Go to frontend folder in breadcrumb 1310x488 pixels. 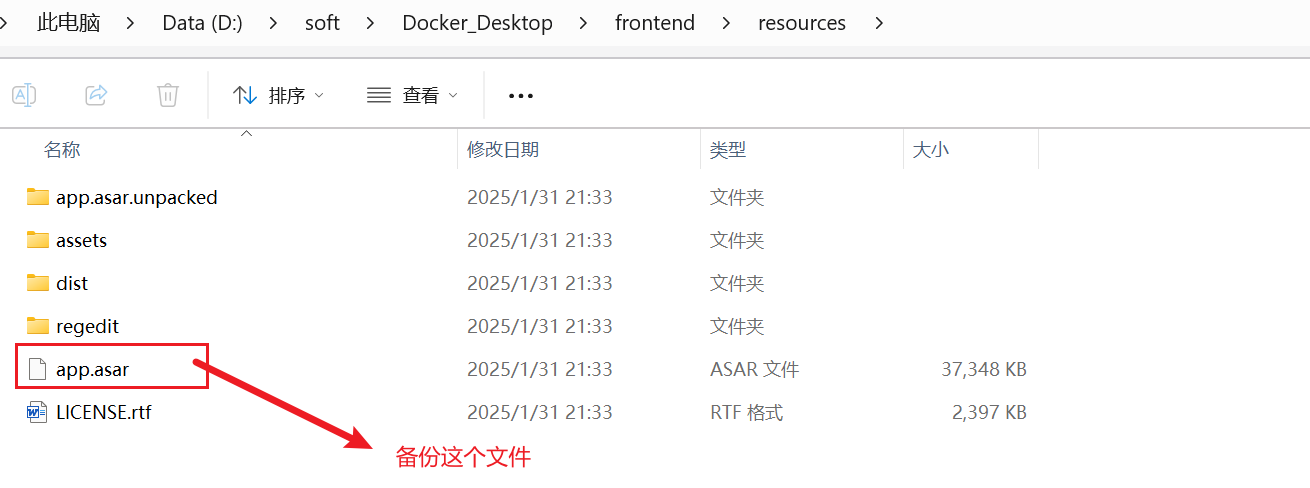click(655, 23)
